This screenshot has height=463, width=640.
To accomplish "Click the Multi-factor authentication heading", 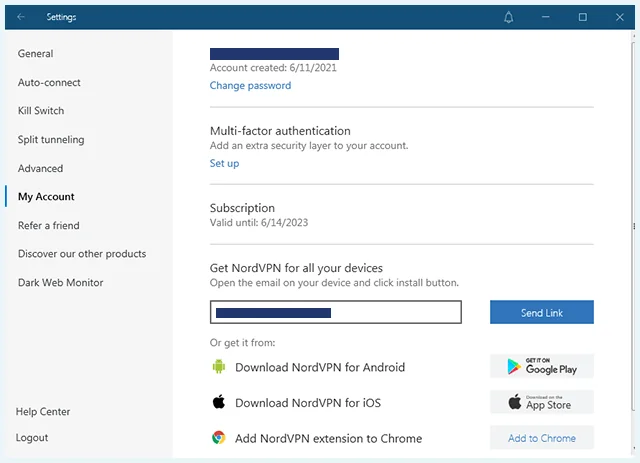I will tap(280, 131).
